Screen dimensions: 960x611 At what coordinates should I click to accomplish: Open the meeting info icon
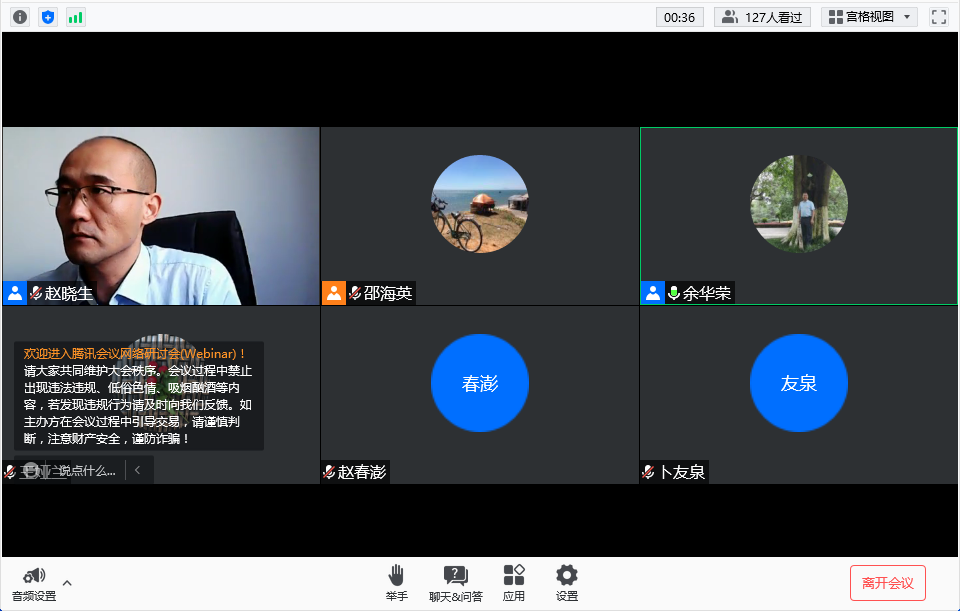[20, 17]
